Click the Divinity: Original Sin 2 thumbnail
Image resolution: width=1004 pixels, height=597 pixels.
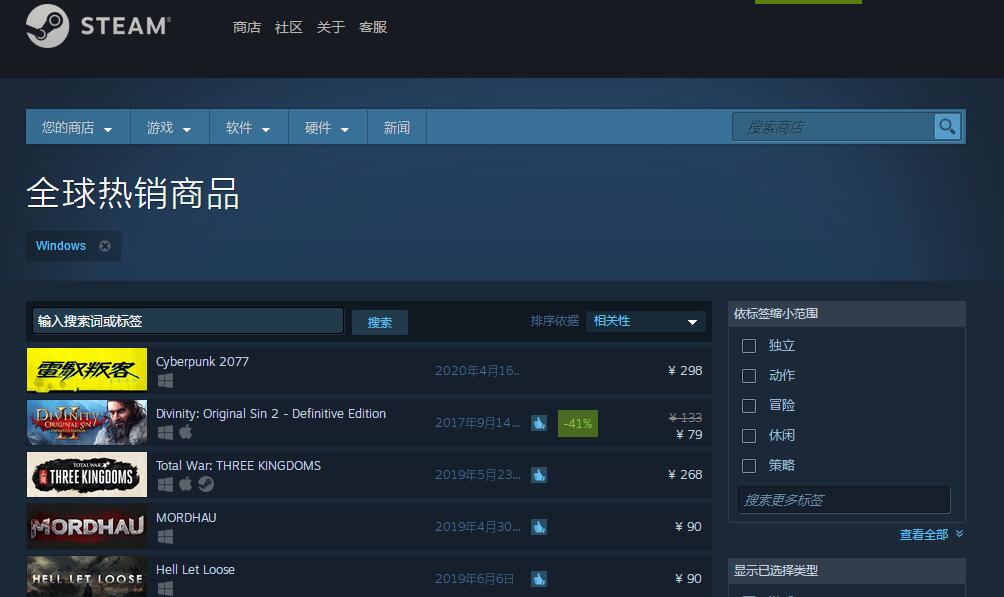pyautogui.click(x=87, y=422)
